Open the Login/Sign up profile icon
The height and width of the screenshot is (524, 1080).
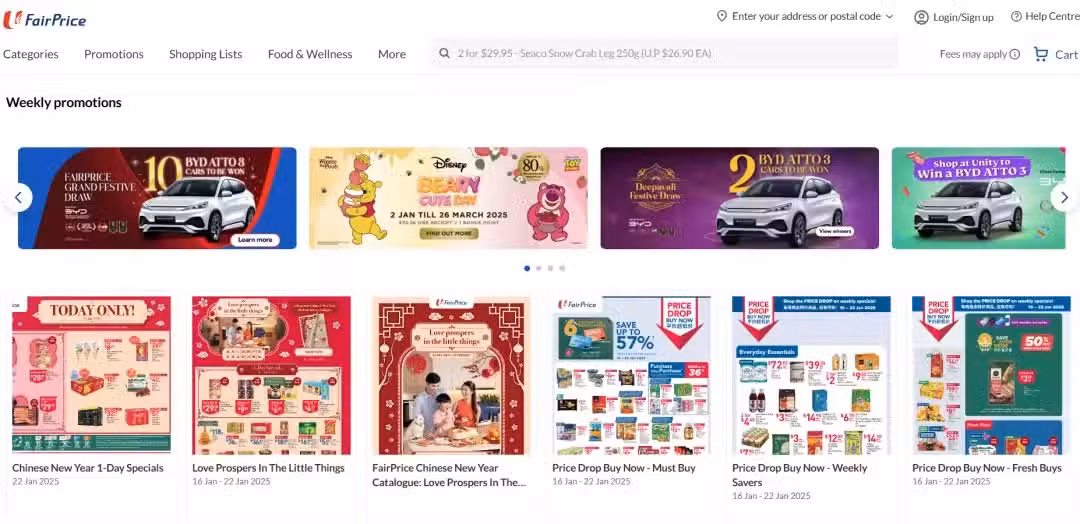[x=921, y=17]
